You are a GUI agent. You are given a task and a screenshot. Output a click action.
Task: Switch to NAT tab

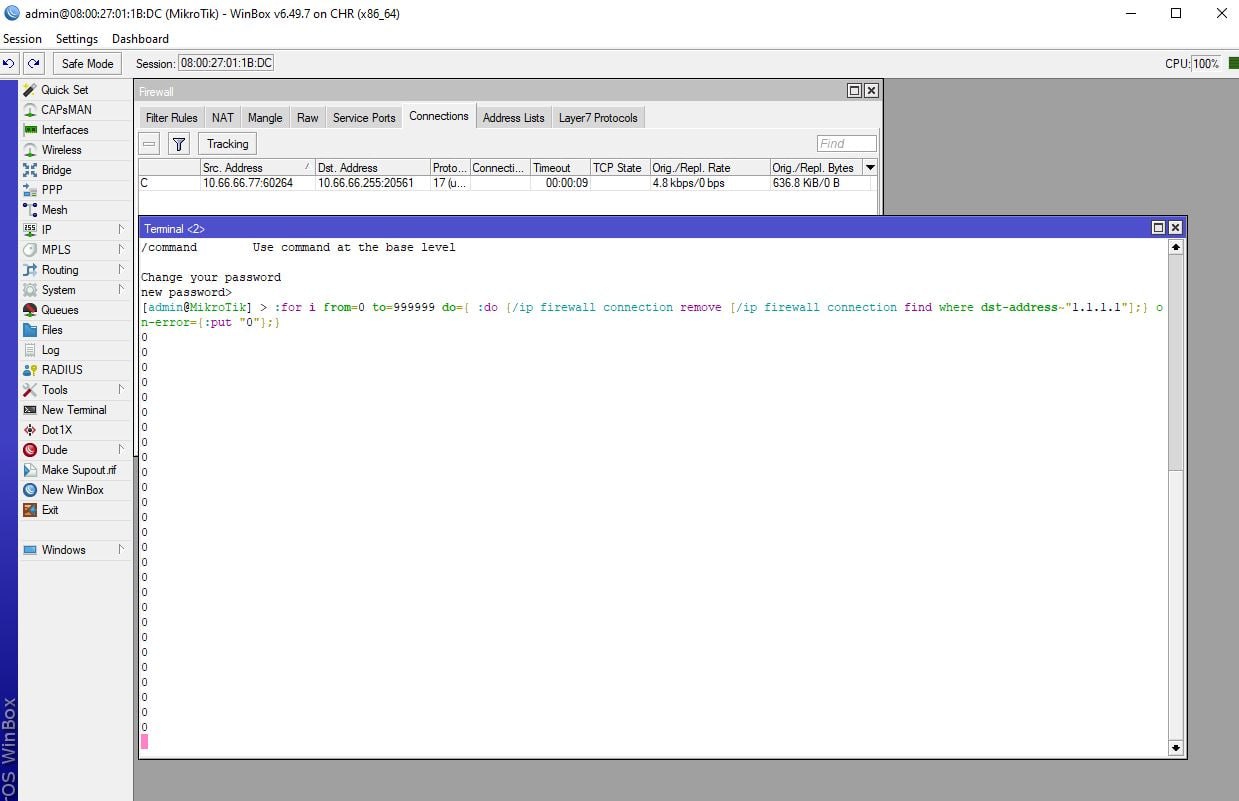pyautogui.click(x=223, y=117)
